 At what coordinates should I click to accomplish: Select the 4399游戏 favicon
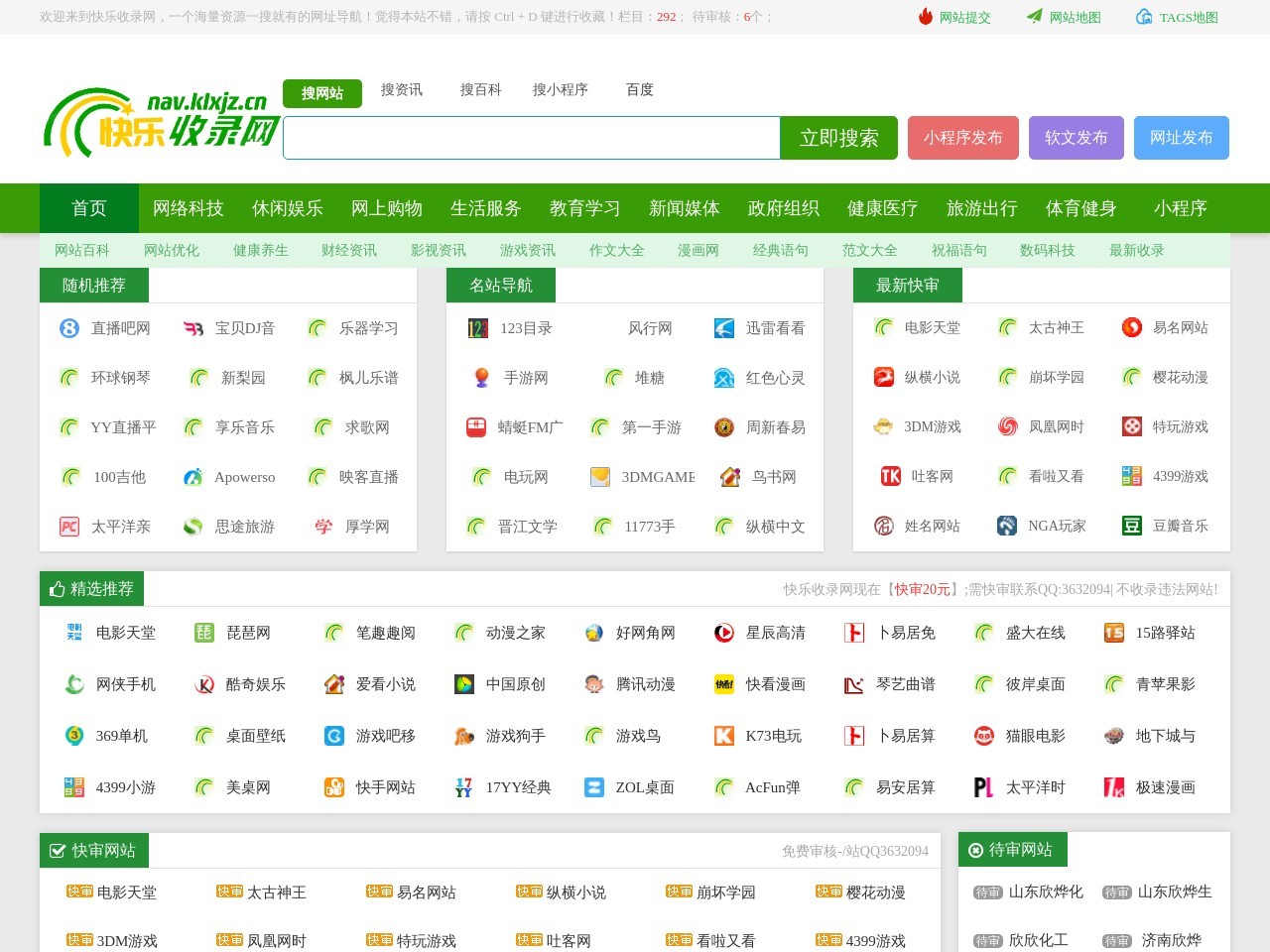[1130, 476]
